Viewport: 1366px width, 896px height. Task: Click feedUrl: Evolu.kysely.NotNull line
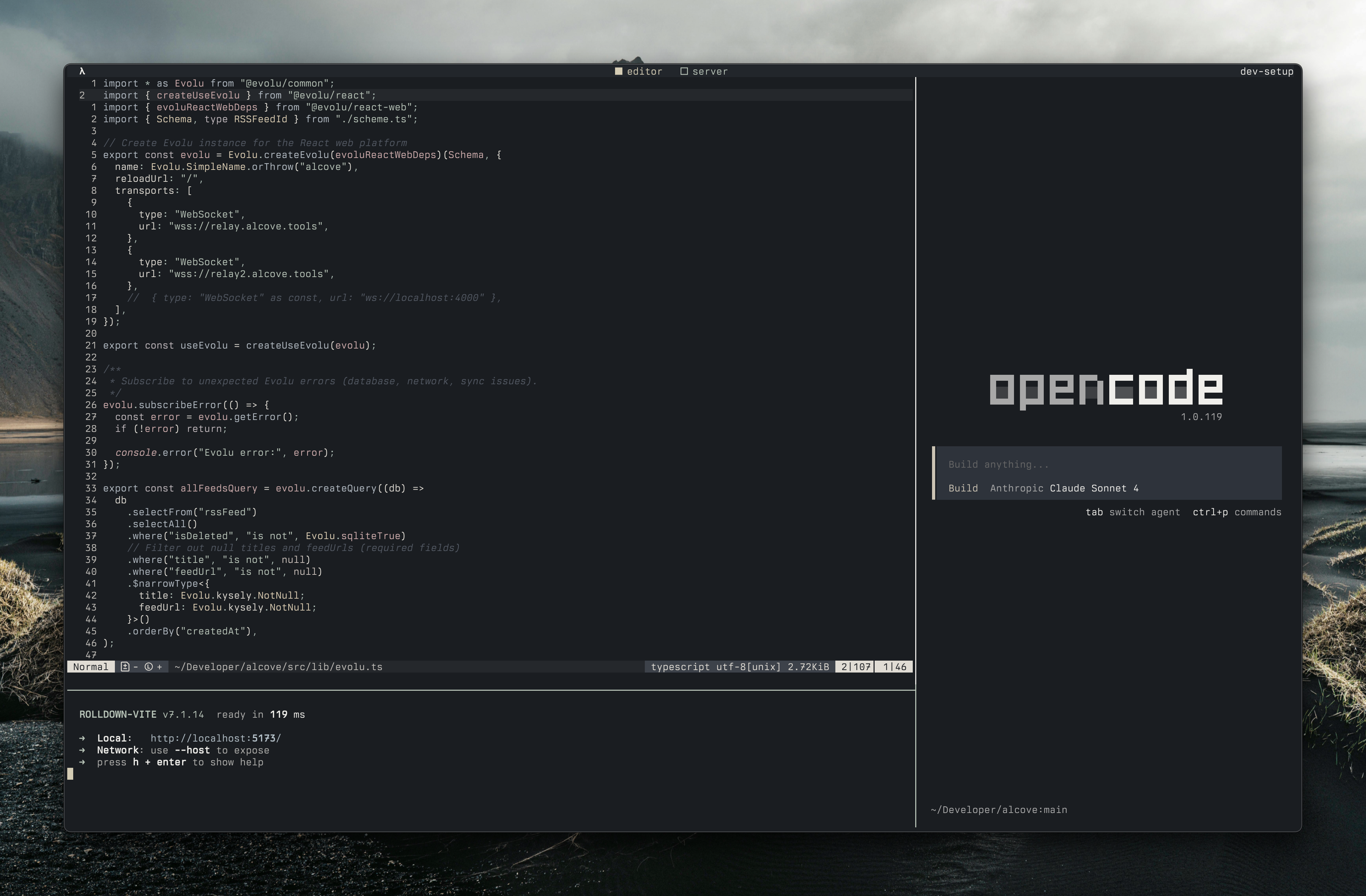(227, 607)
